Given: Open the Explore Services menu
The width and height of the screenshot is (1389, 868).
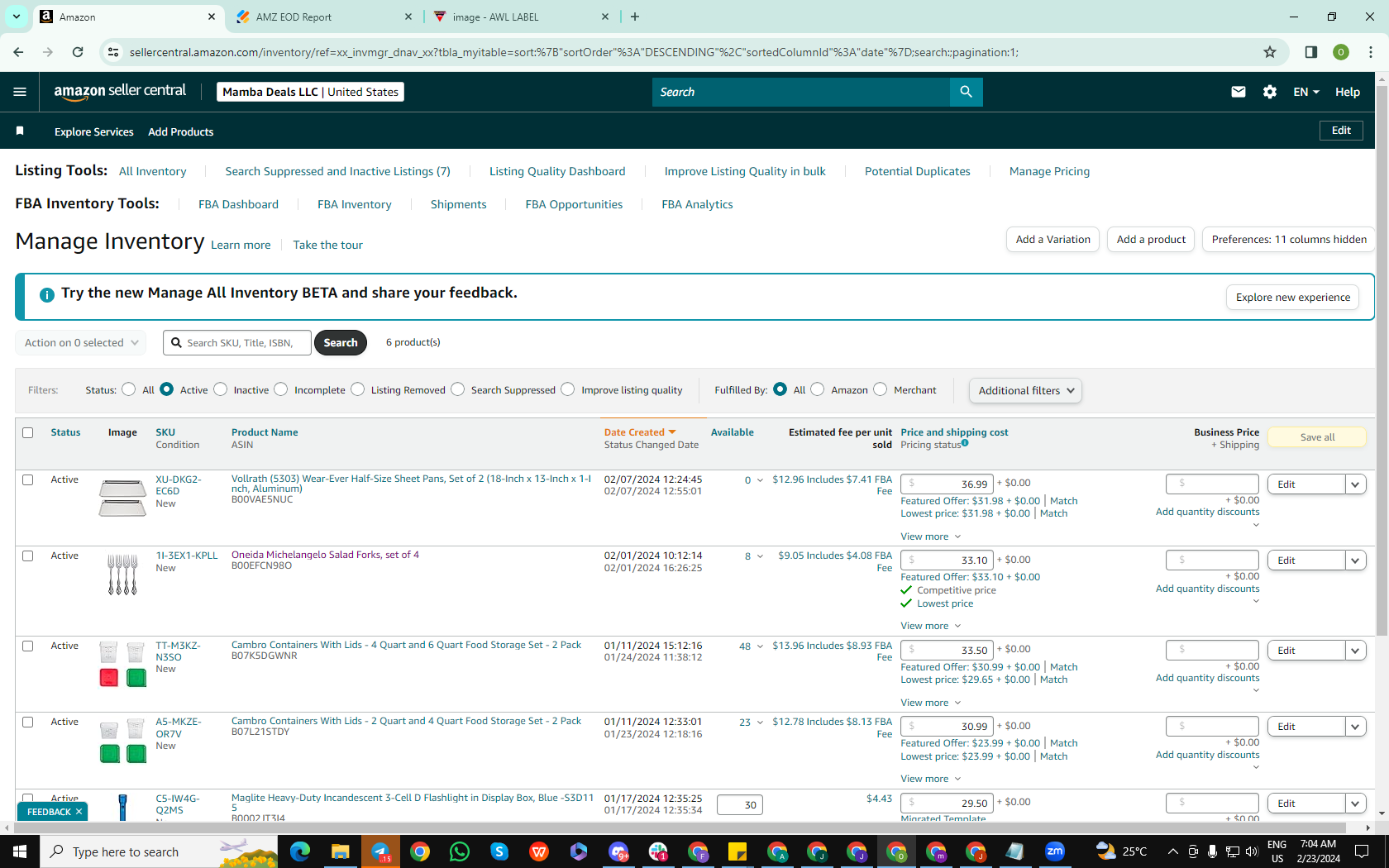Looking at the screenshot, I should tap(93, 132).
